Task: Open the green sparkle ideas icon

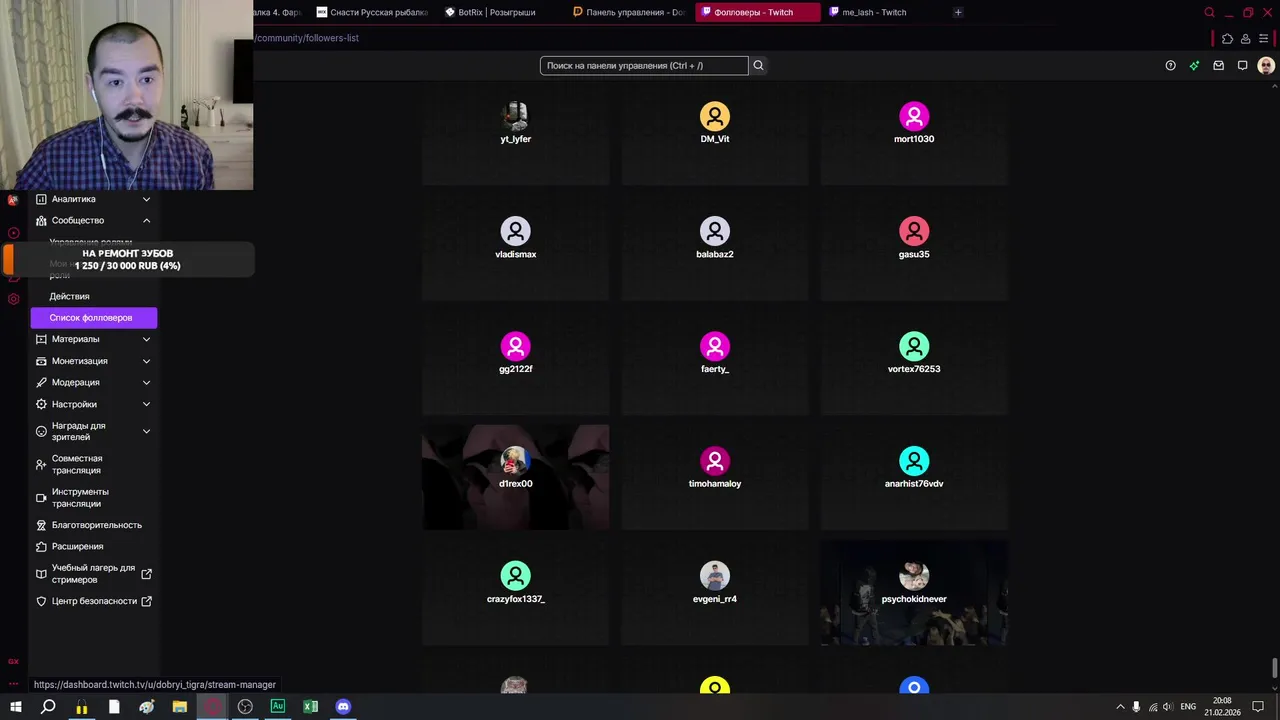Action: (x=1194, y=66)
